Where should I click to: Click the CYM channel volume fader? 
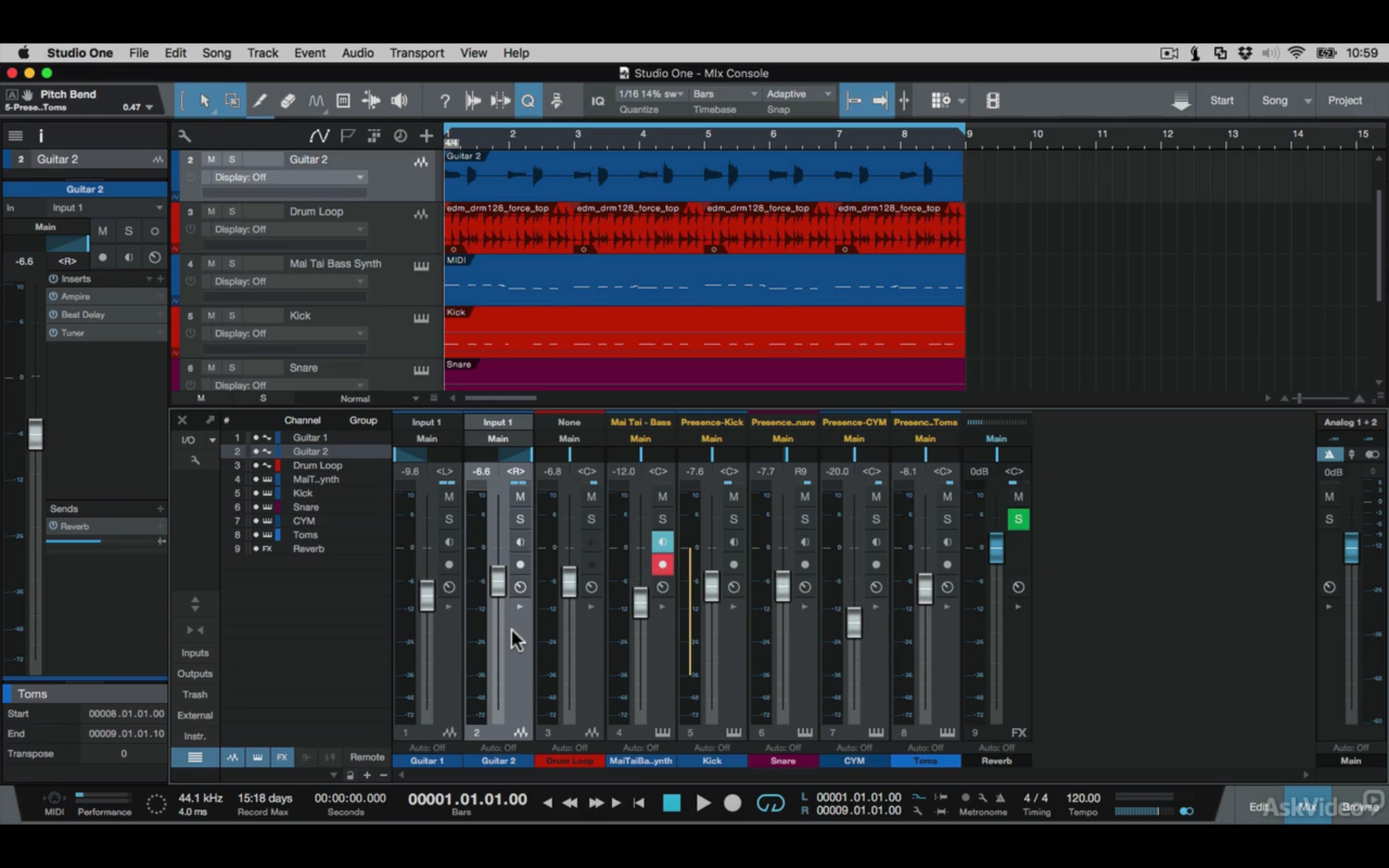(x=854, y=622)
